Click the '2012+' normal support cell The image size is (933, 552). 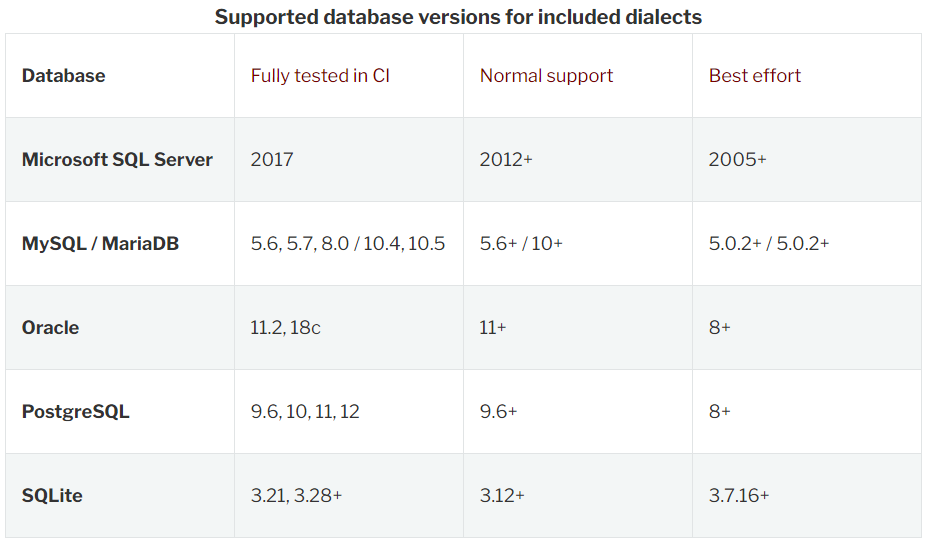coord(506,160)
